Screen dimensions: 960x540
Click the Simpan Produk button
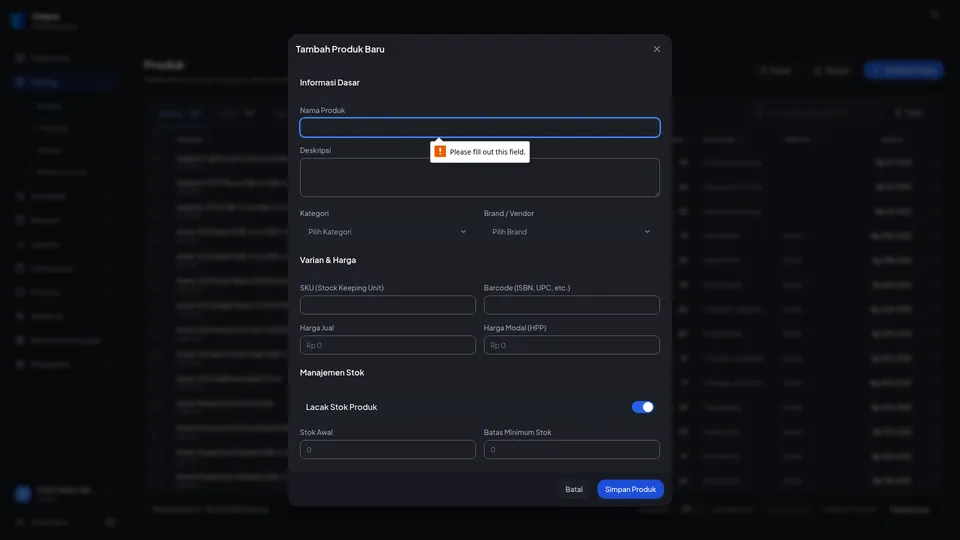[x=630, y=489]
